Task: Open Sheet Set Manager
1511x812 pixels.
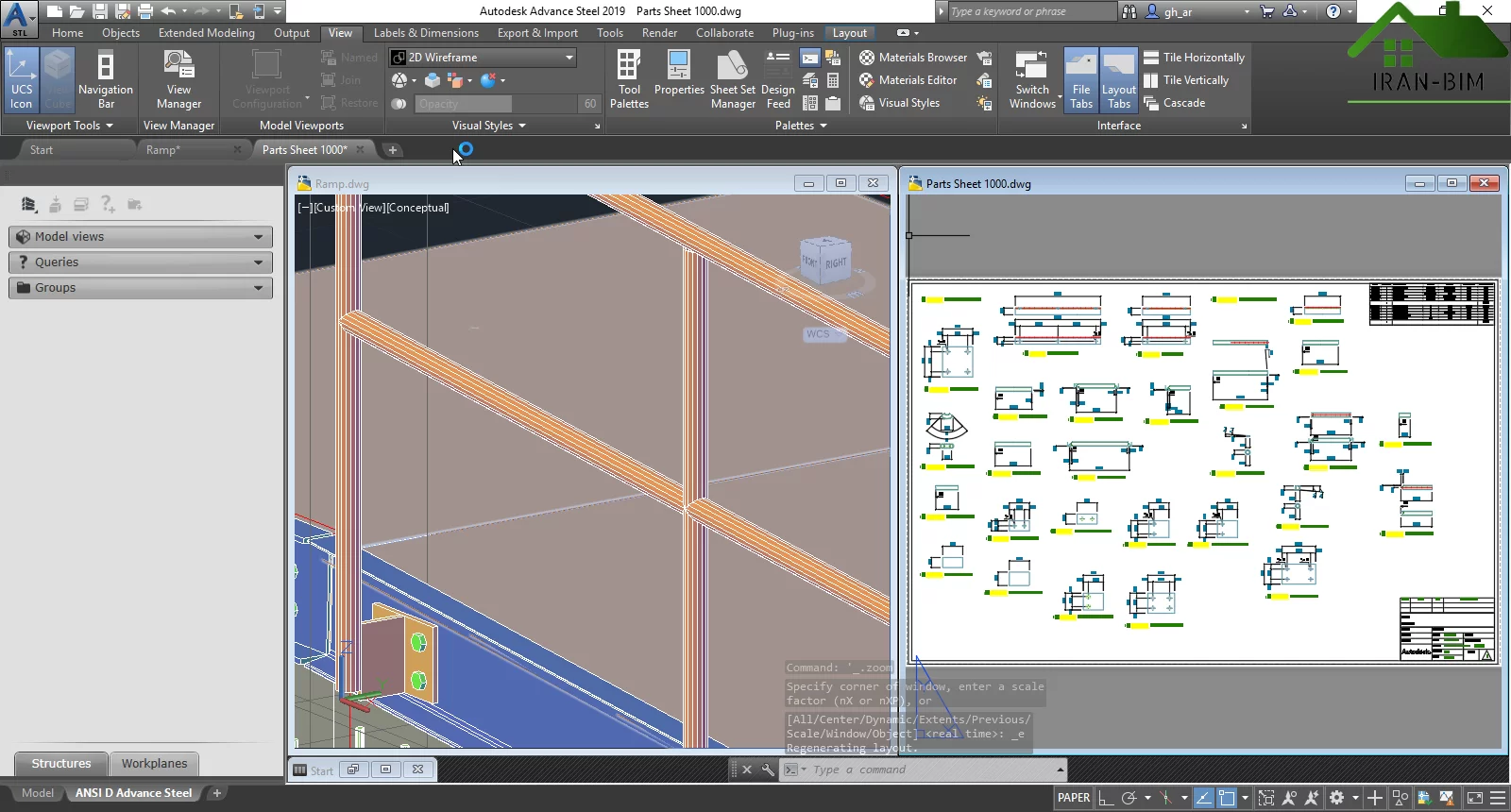Action: [733, 79]
